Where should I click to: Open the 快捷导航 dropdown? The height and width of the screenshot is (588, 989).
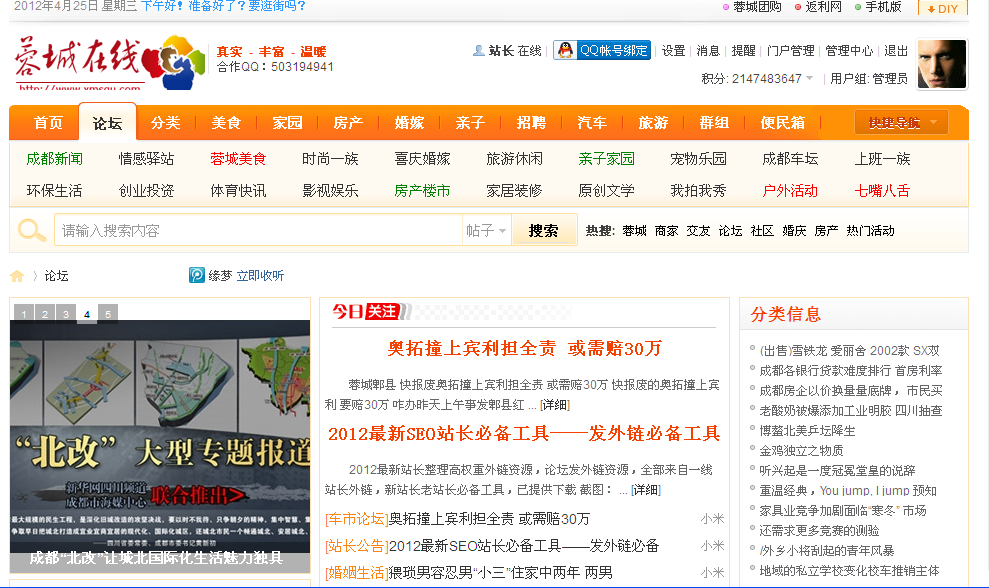coord(901,122)
